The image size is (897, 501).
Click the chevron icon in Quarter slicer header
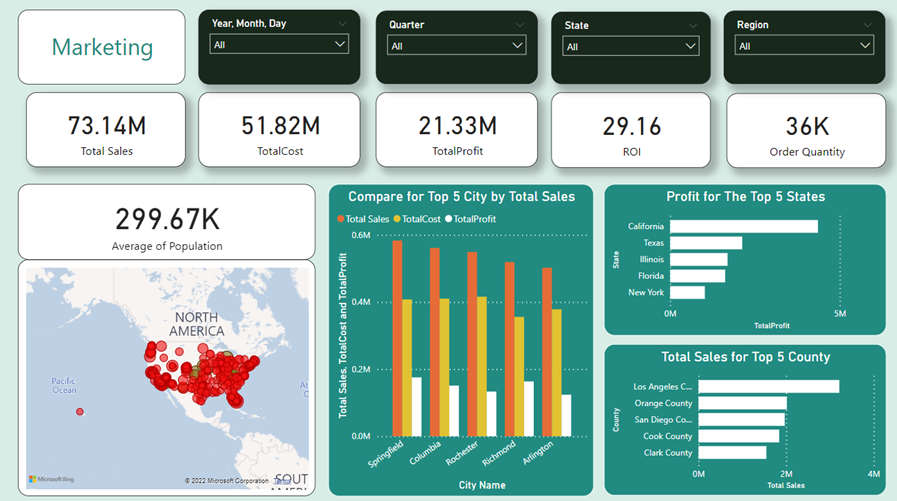coord(519,24)
